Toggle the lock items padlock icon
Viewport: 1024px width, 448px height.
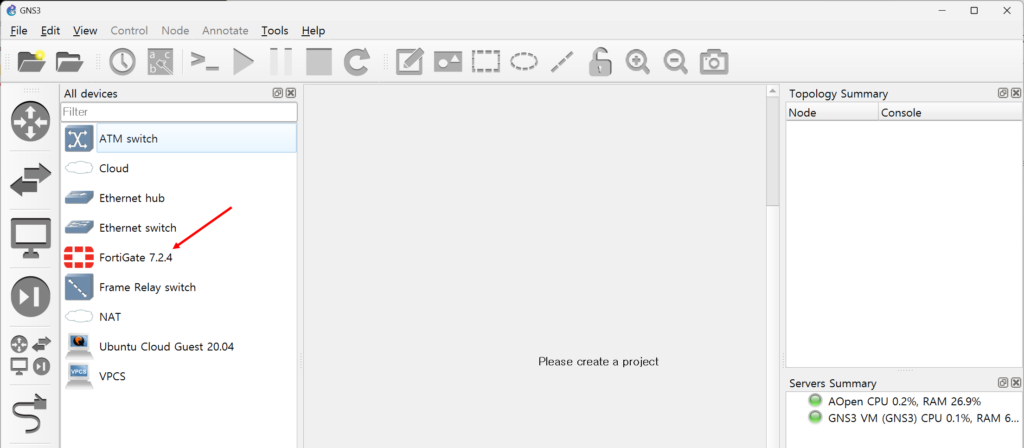click(x=600, y=61)
